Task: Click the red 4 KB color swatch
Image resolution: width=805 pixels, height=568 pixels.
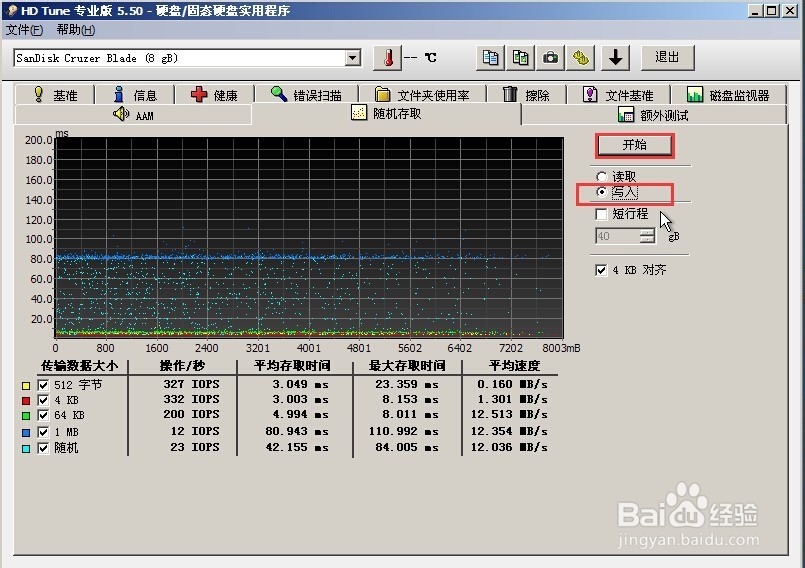Action: pos(26,401)
